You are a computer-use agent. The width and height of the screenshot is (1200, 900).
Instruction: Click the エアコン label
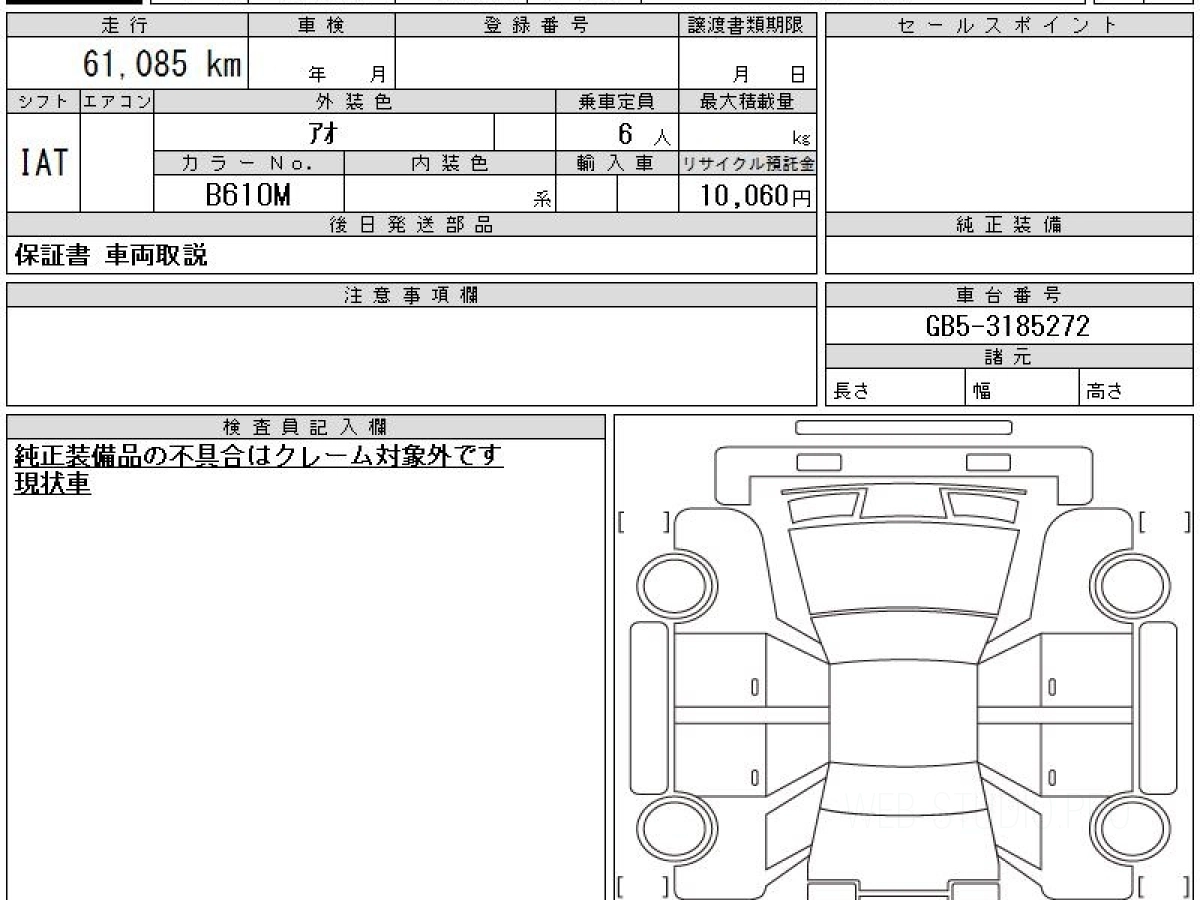(117, 101)
